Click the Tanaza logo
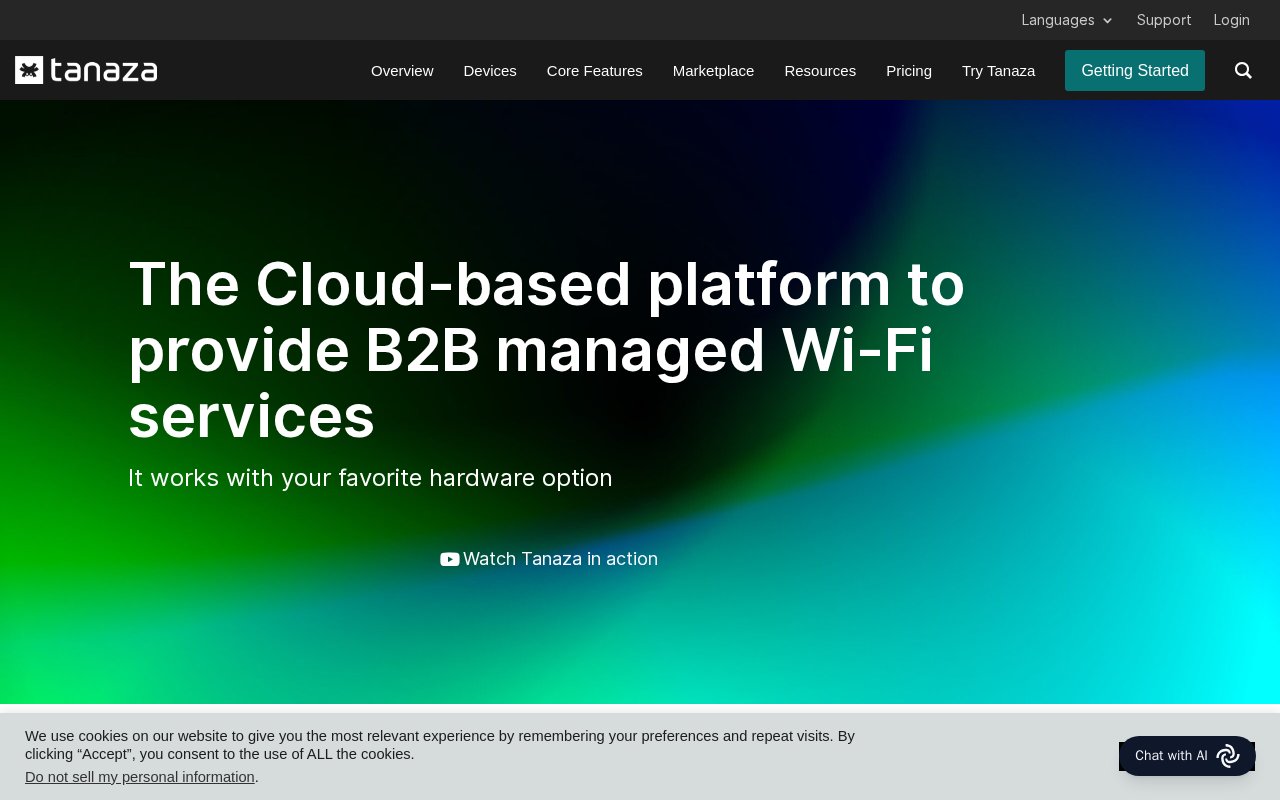 click(x=86, y=70)
